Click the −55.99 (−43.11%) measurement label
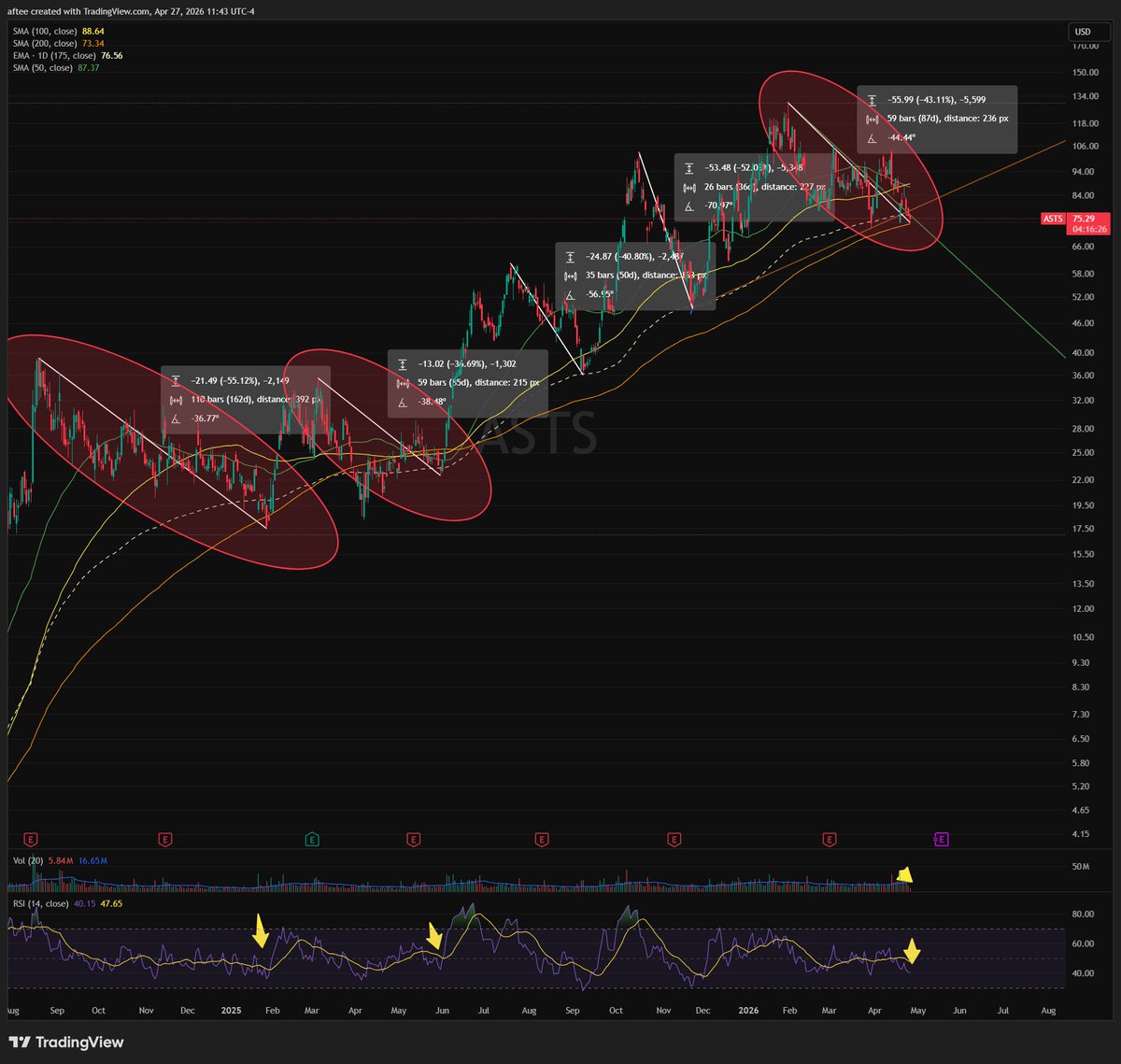The height and width of the screenshot is (1064, 1121). pyautogui.click(x=937, y=100)
